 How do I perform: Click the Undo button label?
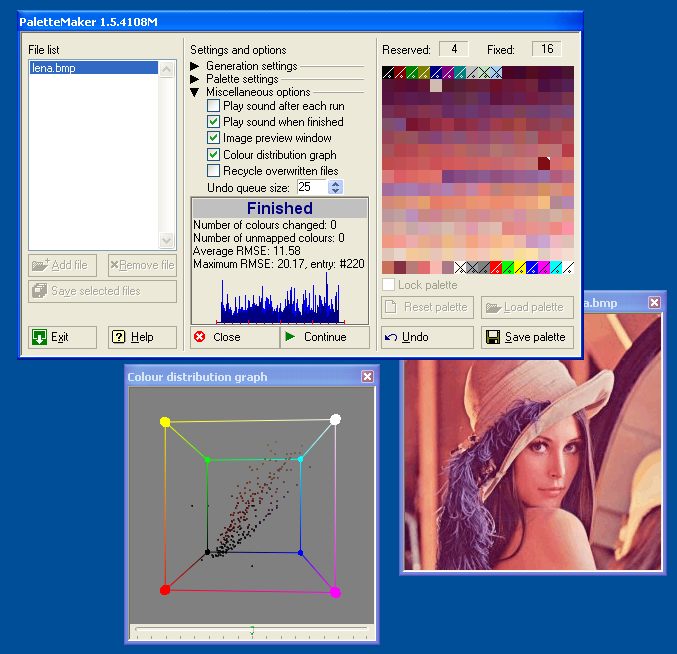(415, 337)
